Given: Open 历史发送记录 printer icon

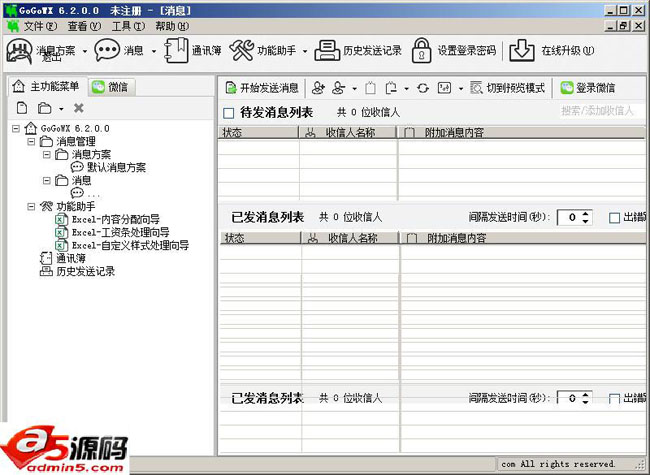Looking at the screenshot, I should (327, 51).
